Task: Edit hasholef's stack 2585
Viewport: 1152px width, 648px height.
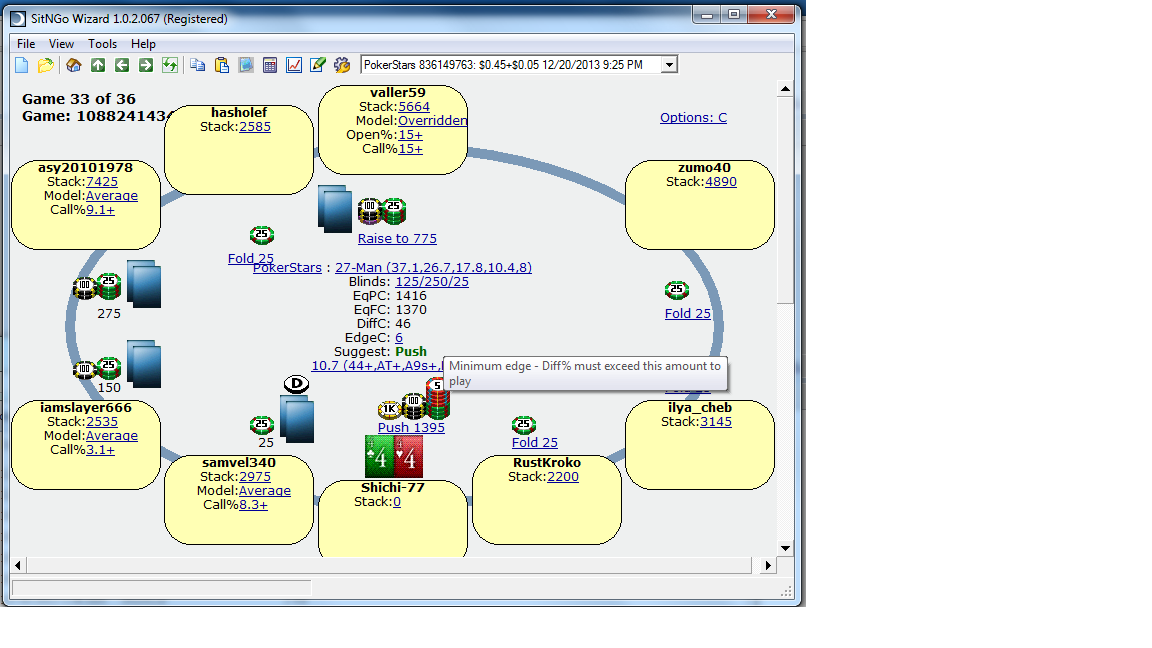Action: pos(255,127)
